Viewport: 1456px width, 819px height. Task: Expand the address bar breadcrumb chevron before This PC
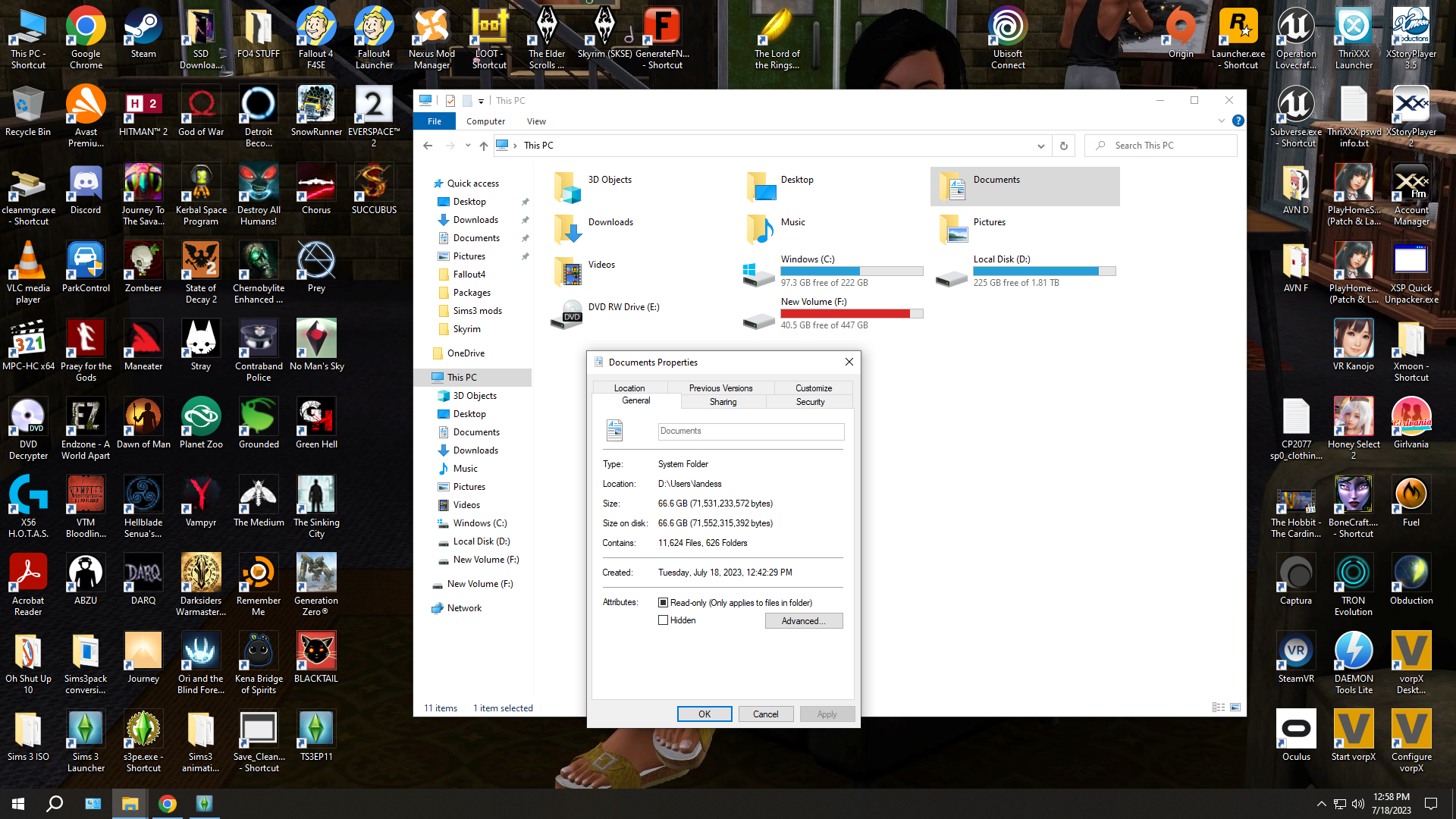(515, 146)
